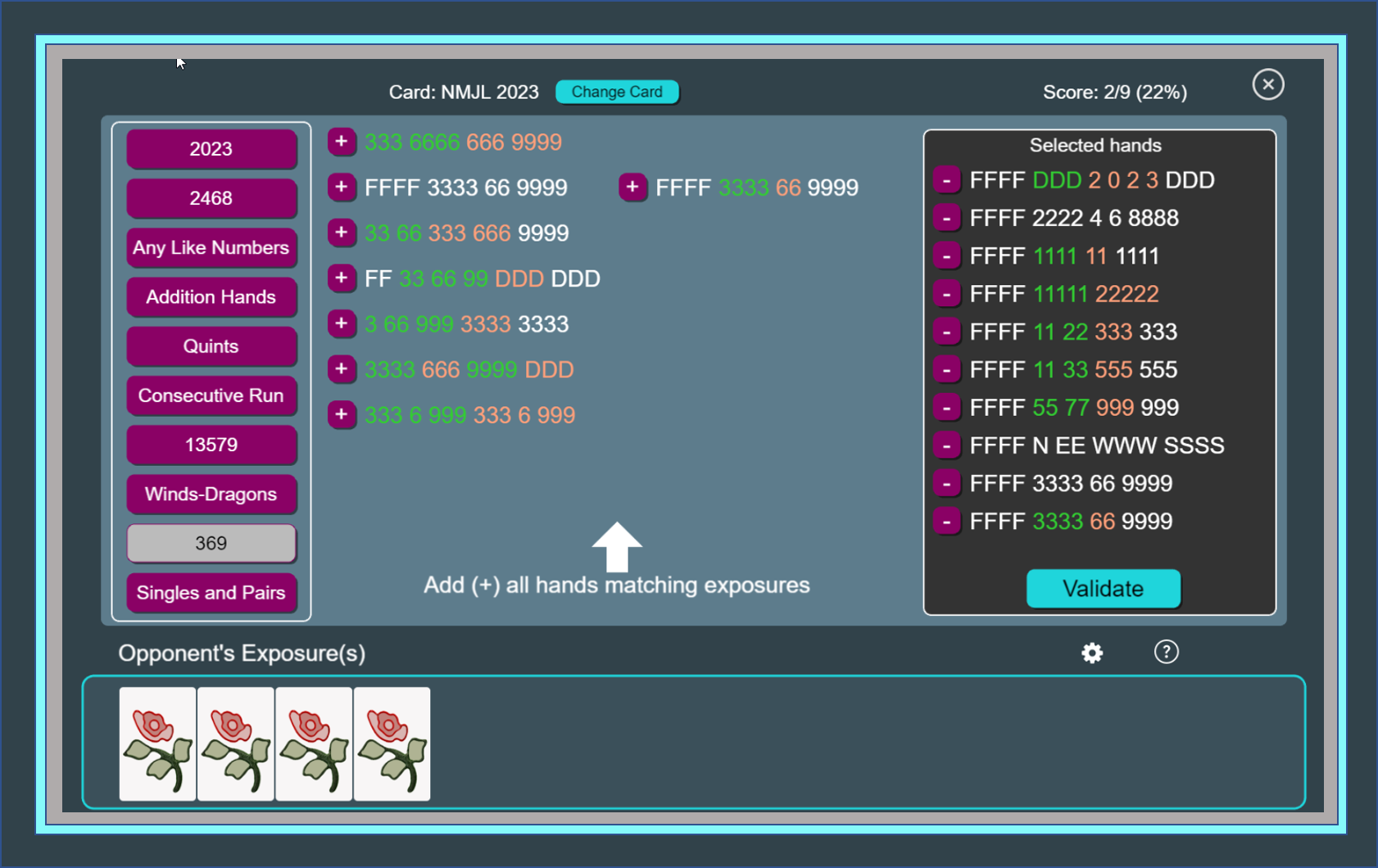Image resolution: width=1378 pixels, height=868 pixels.
Task: Add the 333 6666 666 9999 hand
Action: tap(342, 142)
